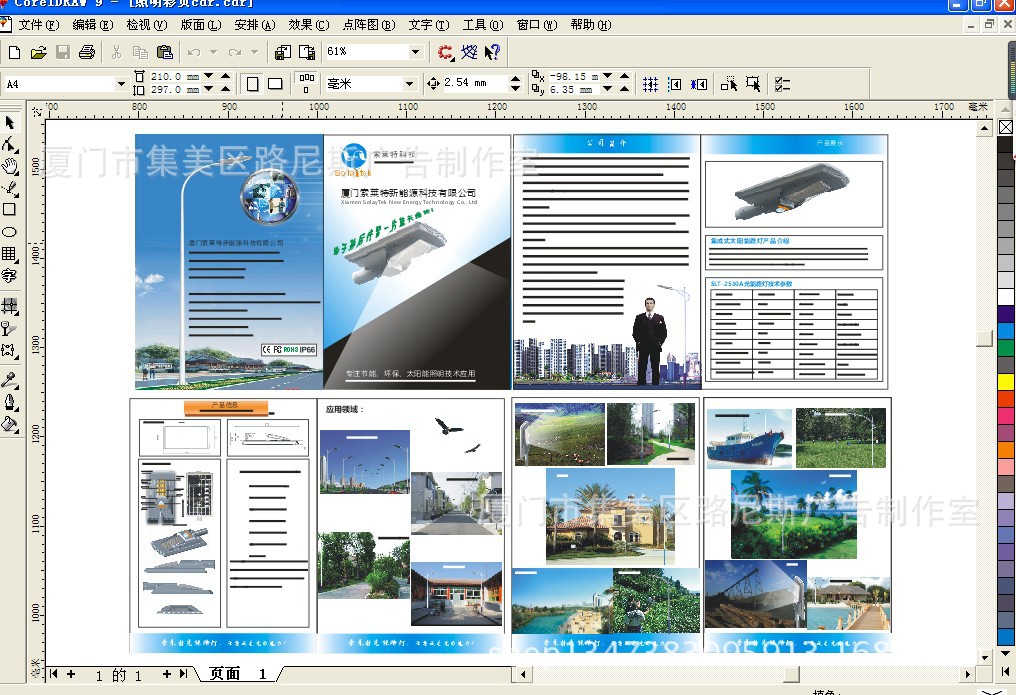The image size is (1016, 695).
Task: Open the 效果(C) menu
Action: coord(307,25)
